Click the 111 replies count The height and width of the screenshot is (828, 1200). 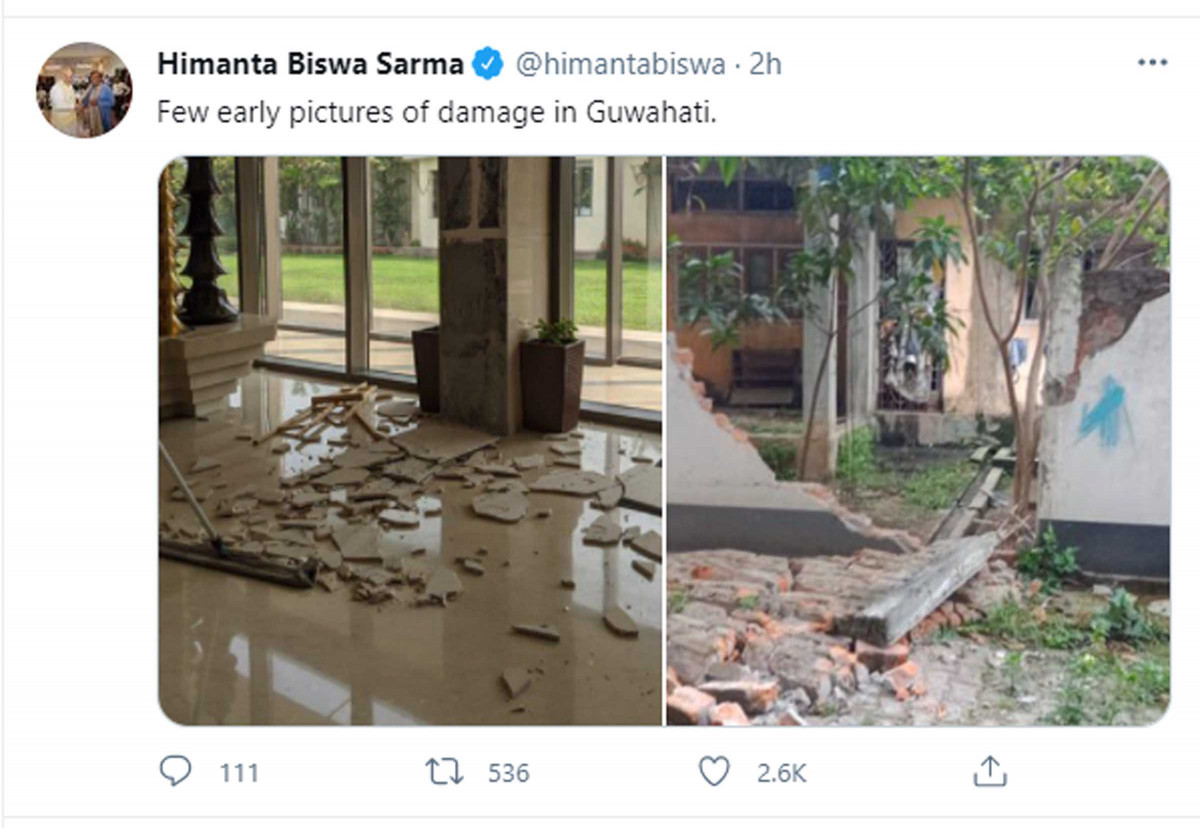239,773
